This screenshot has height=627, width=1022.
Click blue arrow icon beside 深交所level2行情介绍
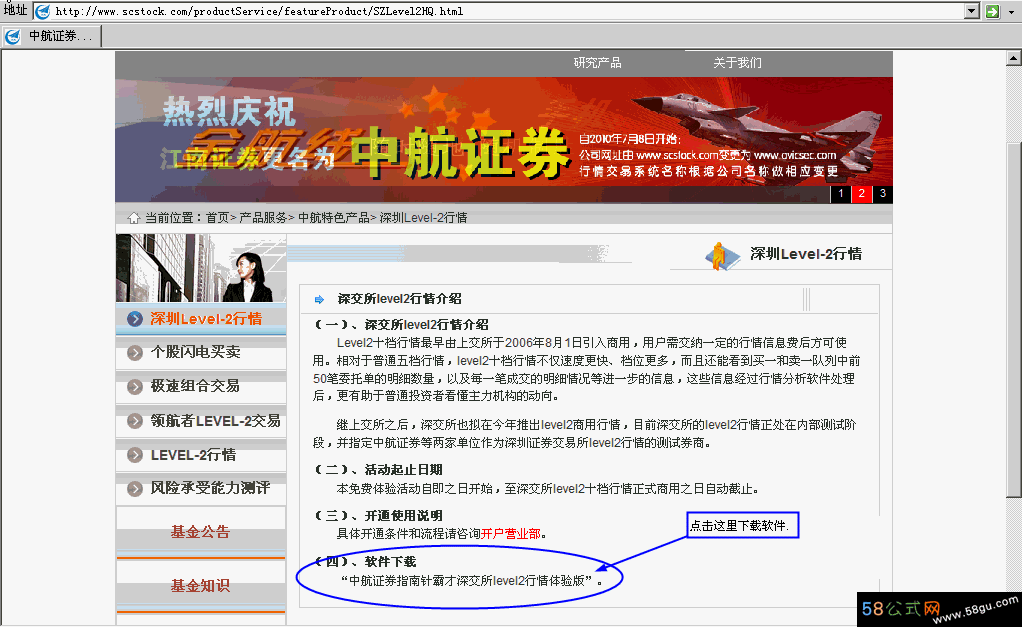319,300
